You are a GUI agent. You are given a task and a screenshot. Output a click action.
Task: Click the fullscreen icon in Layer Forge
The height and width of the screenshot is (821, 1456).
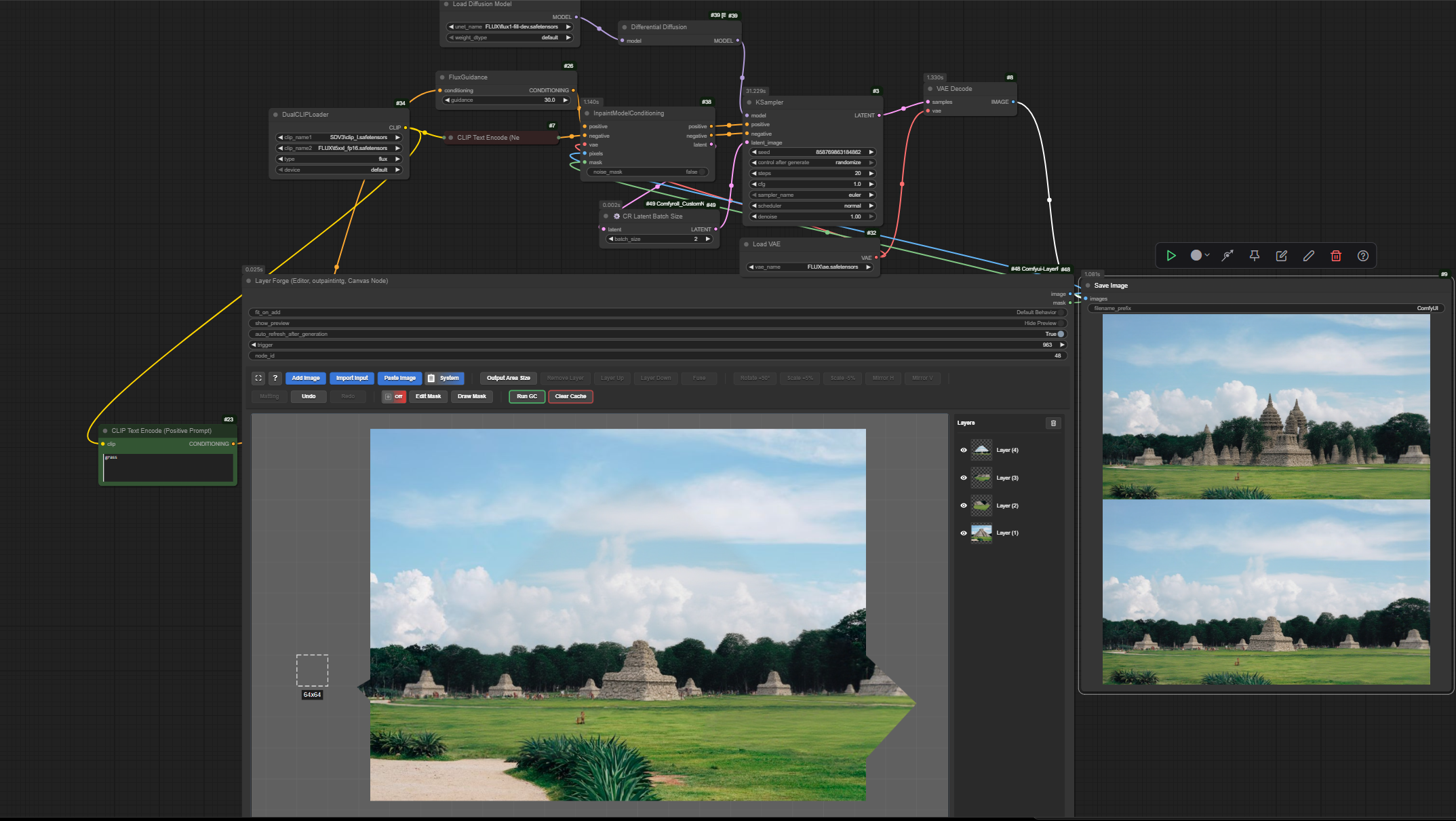coord(258,378)
